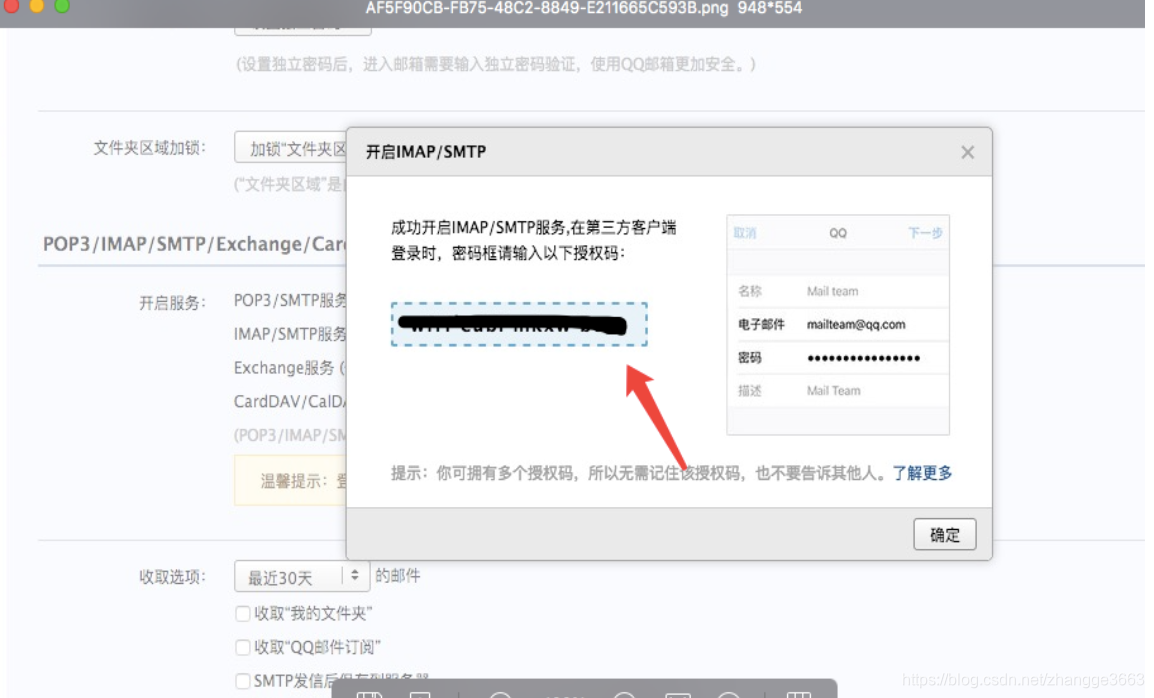Click the IMAP/SMTP服务 row text
Screen dimensions: 1154x698
click(290, 334)
